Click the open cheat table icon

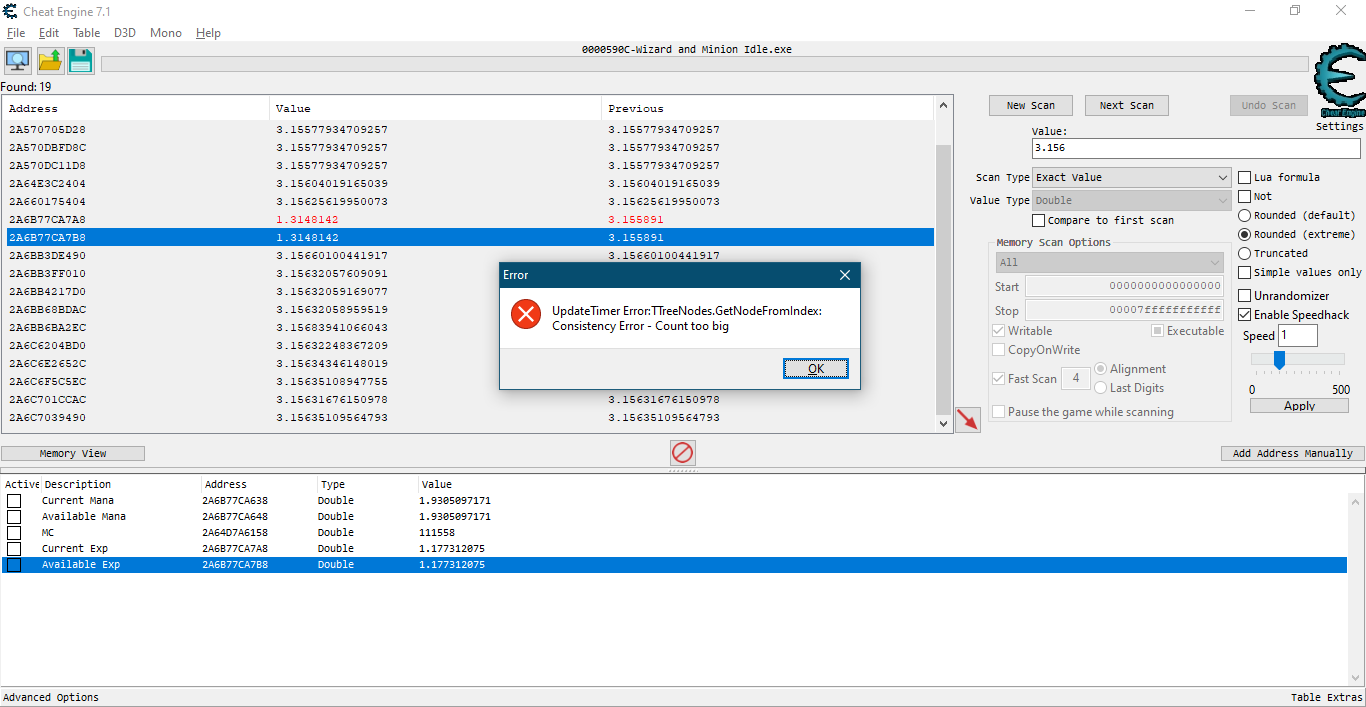click(x=49, y=60)
